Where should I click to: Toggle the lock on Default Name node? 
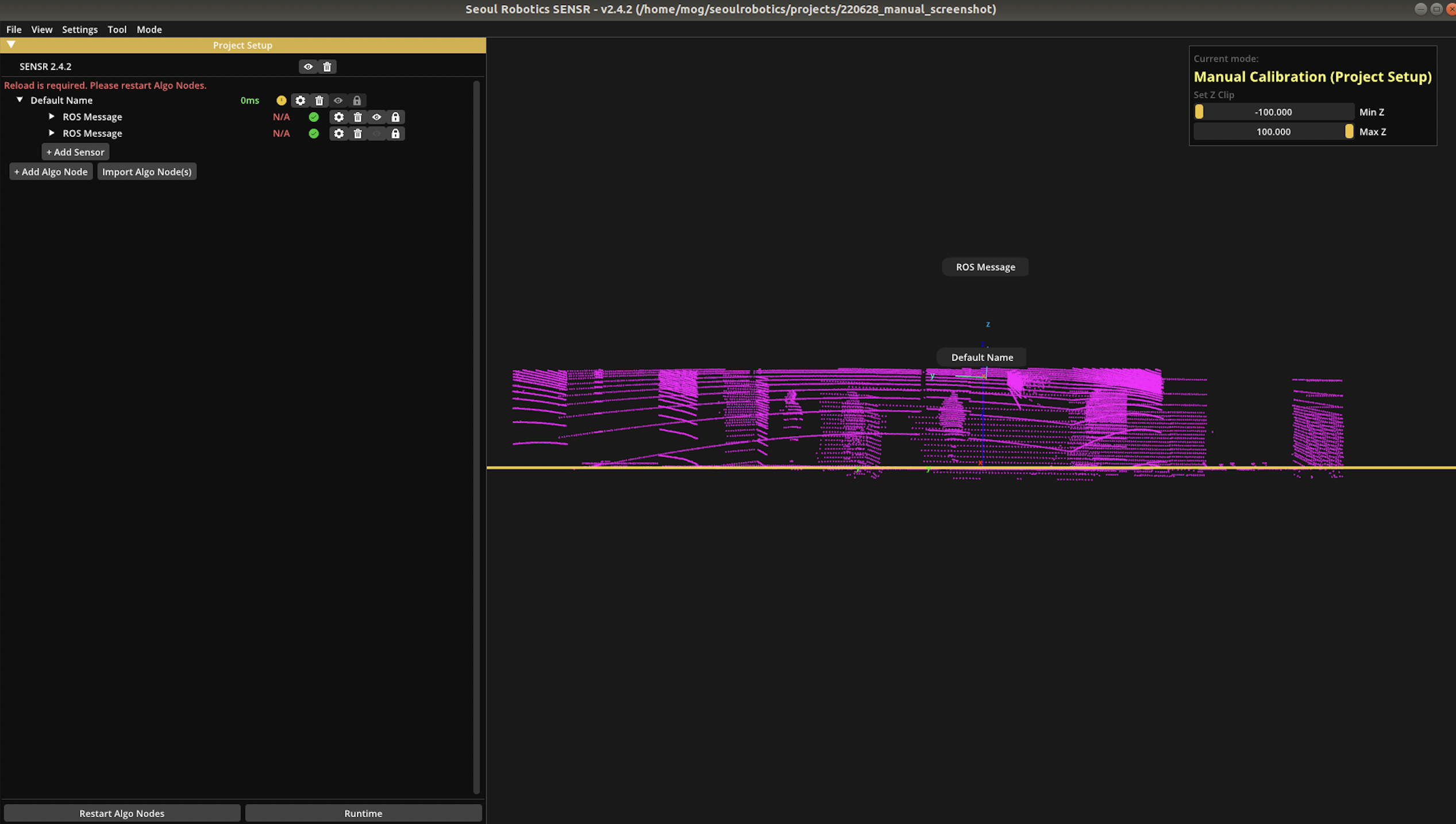pyautogui.click(x=357, y=101)
